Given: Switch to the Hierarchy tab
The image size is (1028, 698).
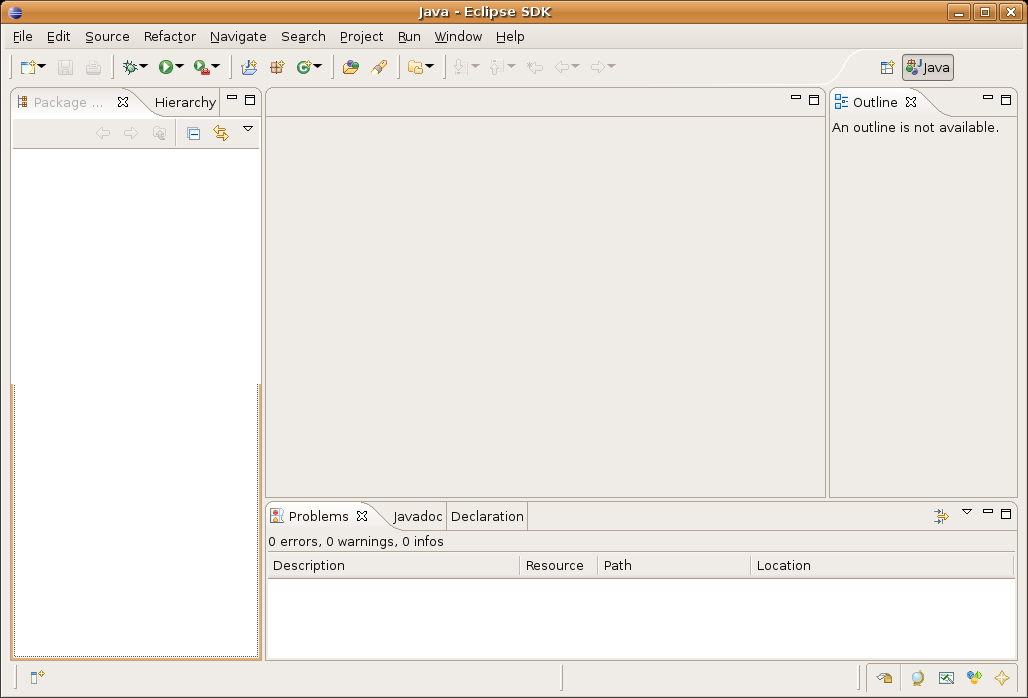Looking at the screenshot, I should (x=185, y=103).
